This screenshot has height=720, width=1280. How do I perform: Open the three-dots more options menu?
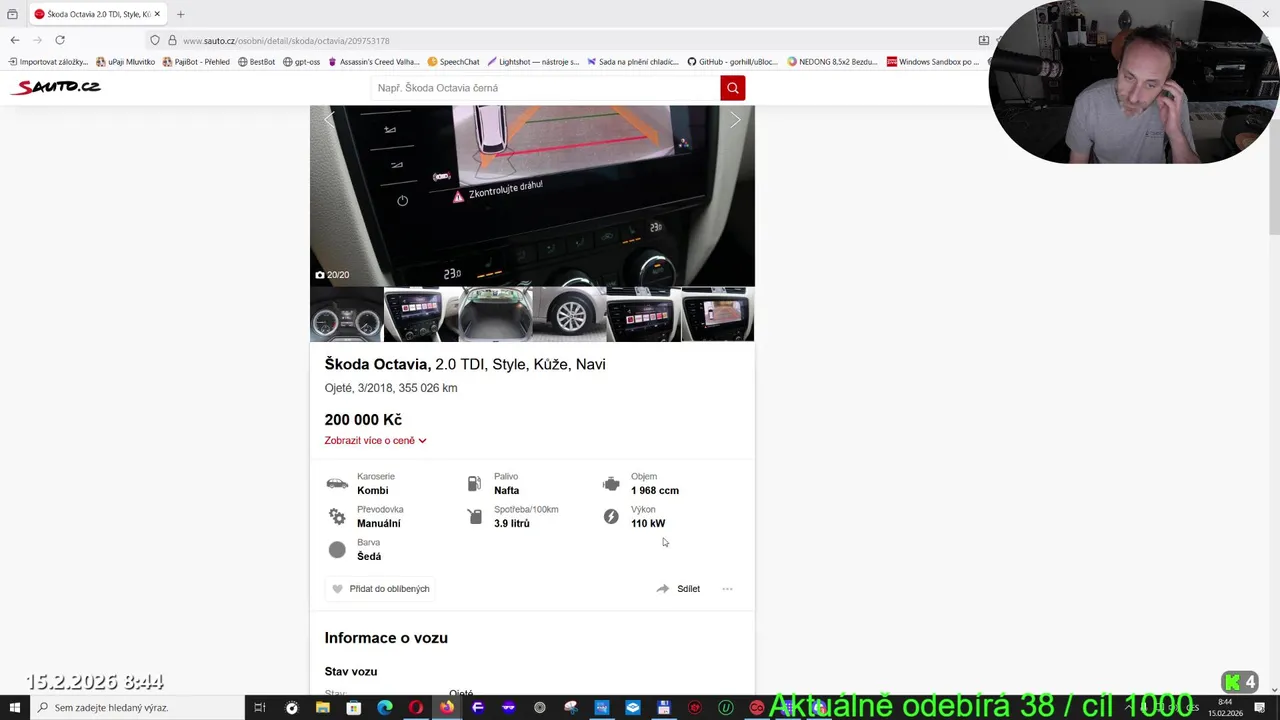click(x=727, y=589)
